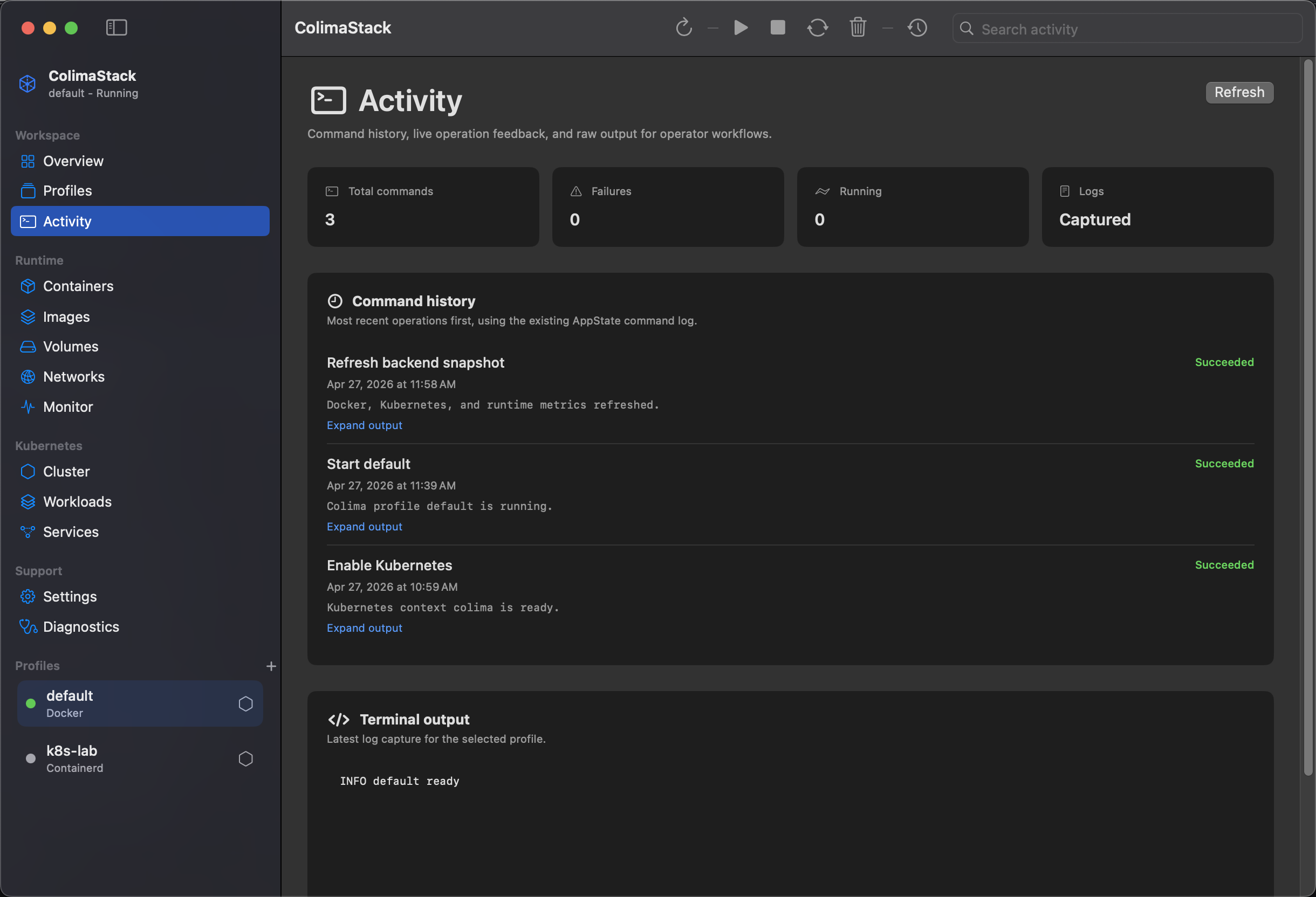
Task: Click the Refresh button on Activity page
Action: [1239, 92]
